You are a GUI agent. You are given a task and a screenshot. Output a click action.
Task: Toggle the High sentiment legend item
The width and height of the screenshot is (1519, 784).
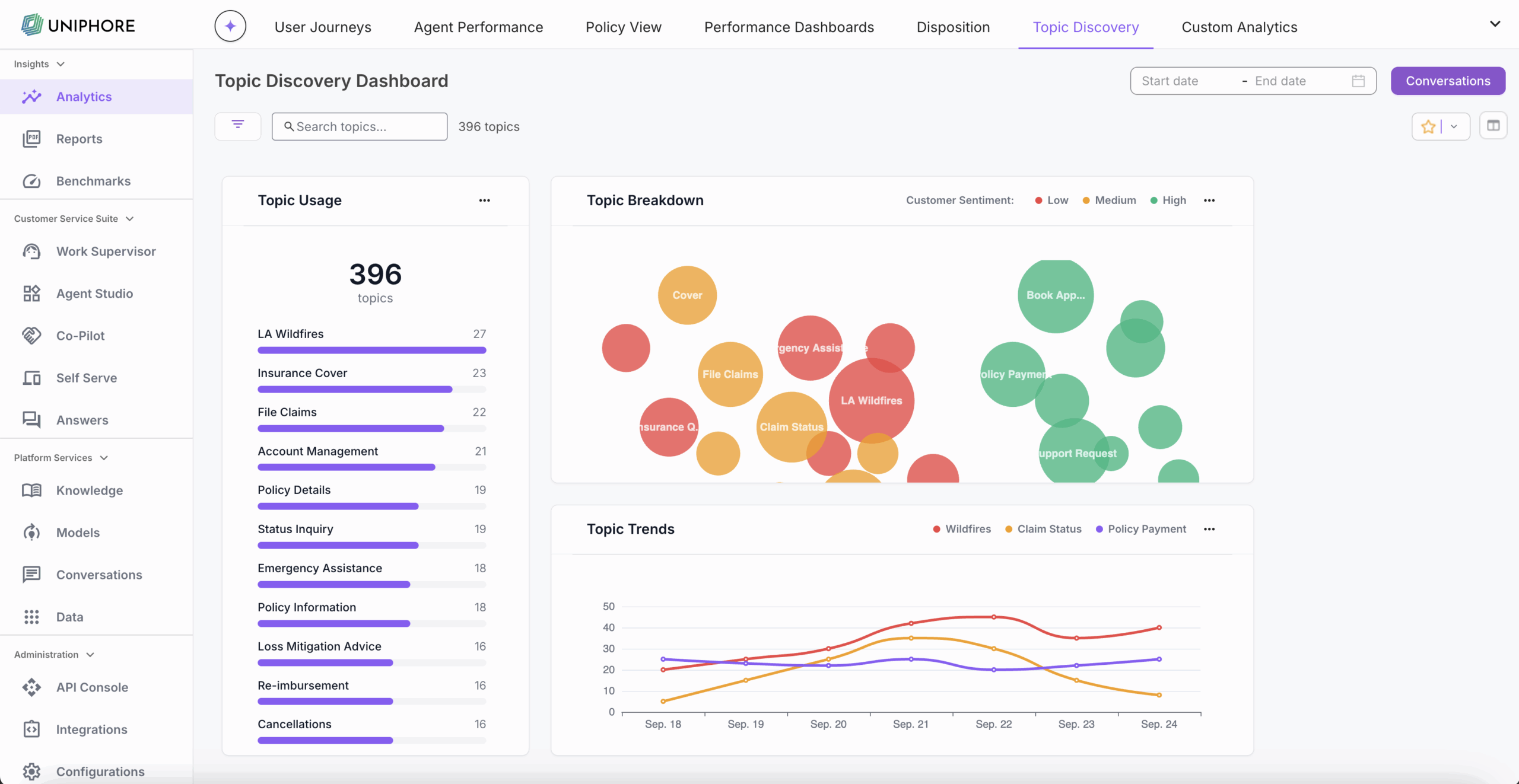tap(1168, 200)
